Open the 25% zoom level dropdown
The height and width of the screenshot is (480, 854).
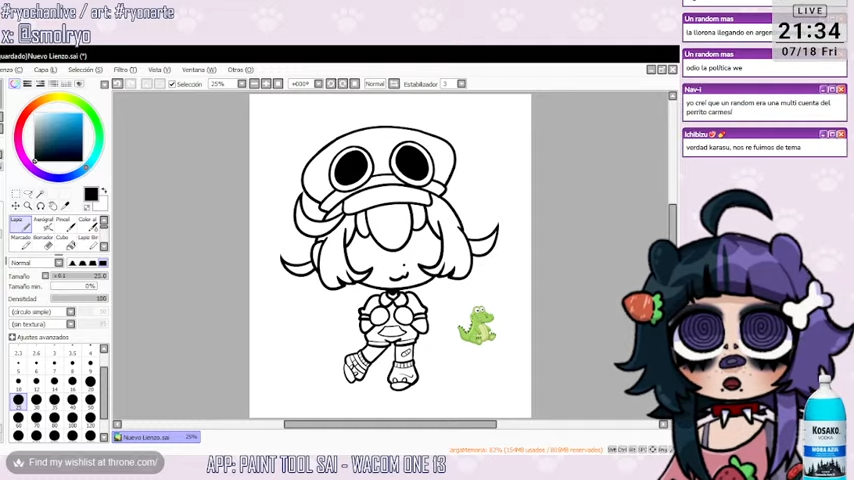pos(242,84)
